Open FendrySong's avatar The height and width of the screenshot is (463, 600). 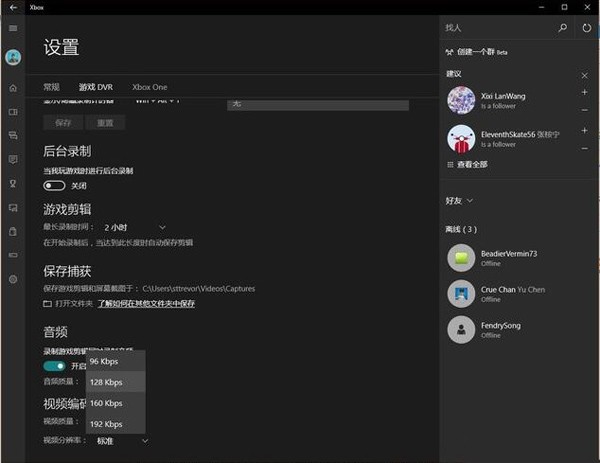click(x=461, y=329)
